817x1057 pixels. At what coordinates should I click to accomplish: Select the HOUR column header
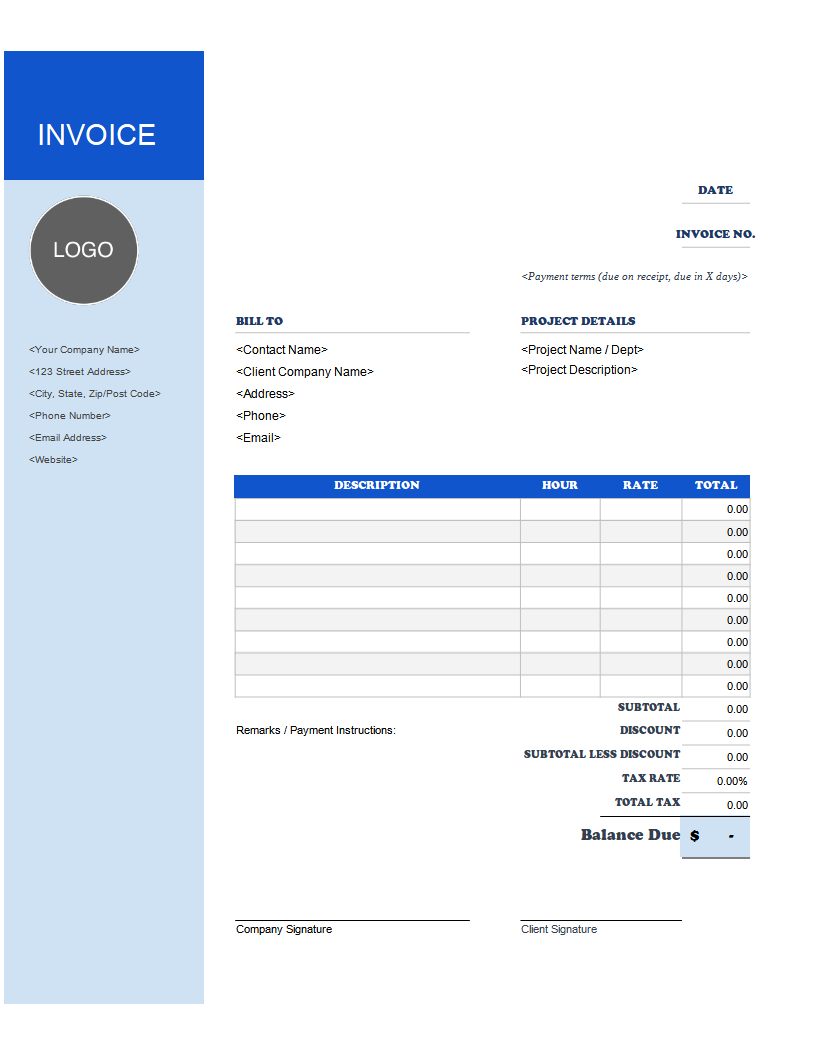[560, 485]
